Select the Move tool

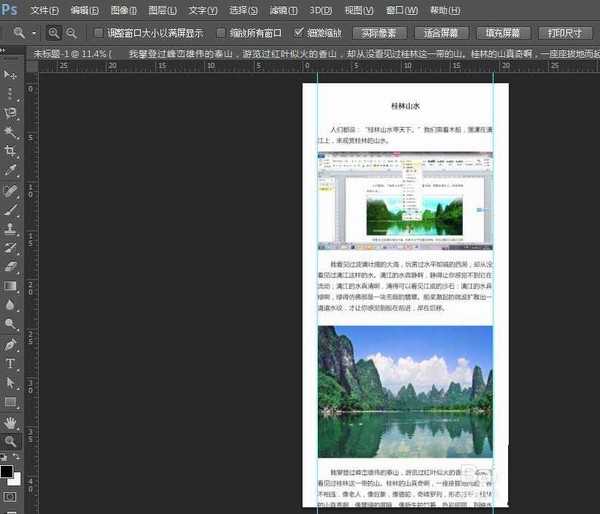(11, 75)
